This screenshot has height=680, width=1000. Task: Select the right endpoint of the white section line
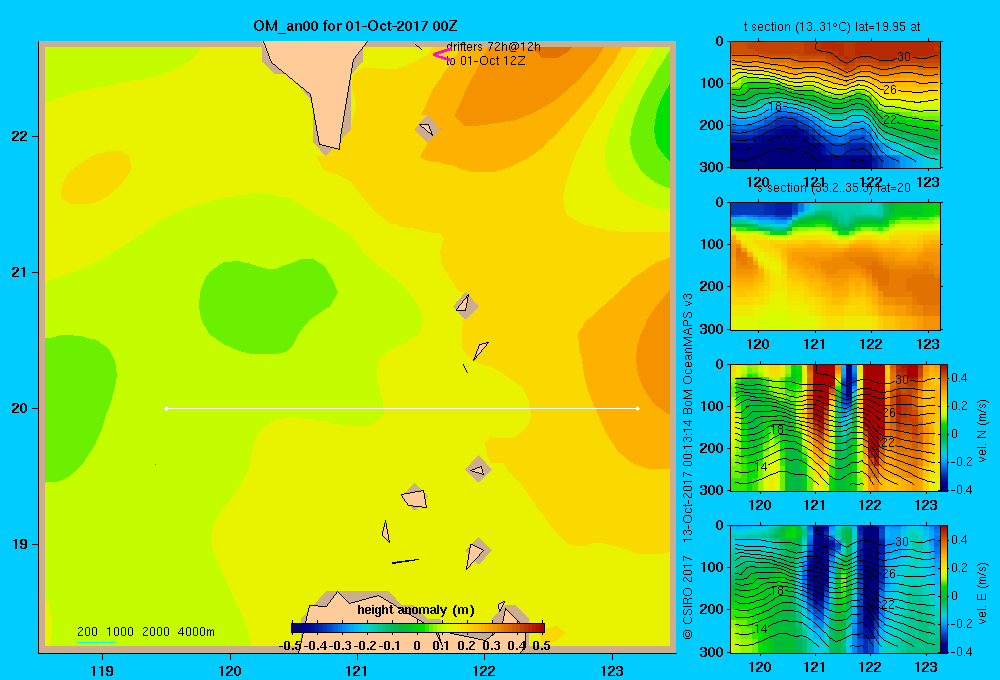click(x=638, y=408)
